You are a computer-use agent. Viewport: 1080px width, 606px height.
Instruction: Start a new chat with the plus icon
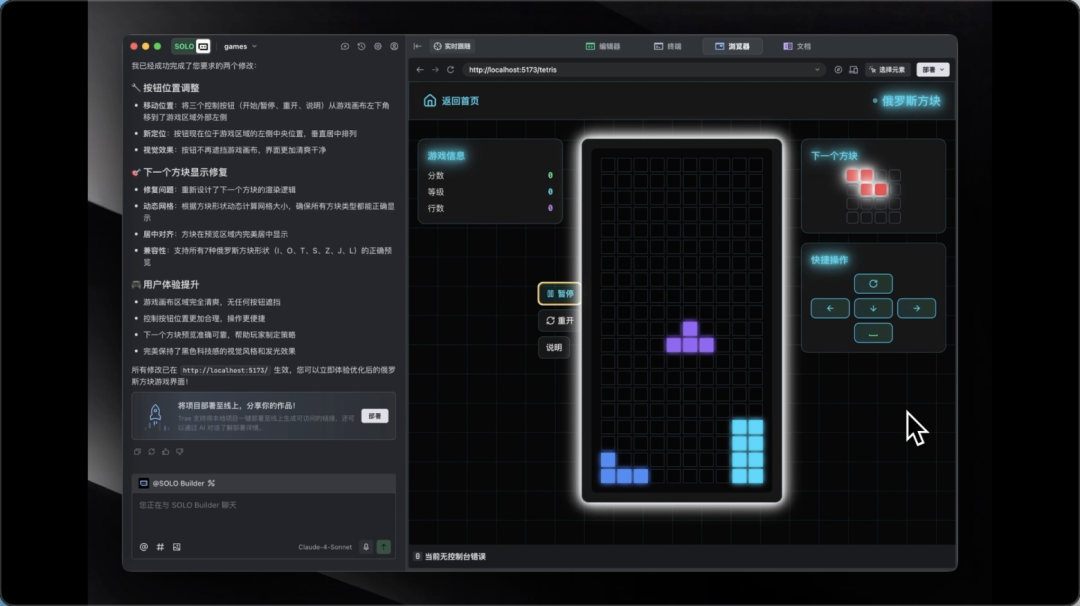(x=344, y=46)
